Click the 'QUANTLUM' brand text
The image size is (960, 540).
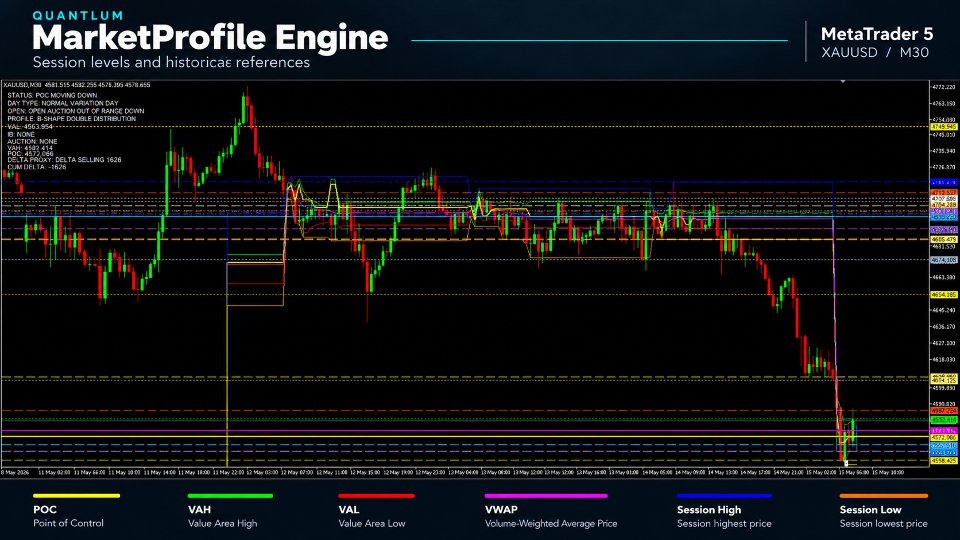[x=78, y=15]
